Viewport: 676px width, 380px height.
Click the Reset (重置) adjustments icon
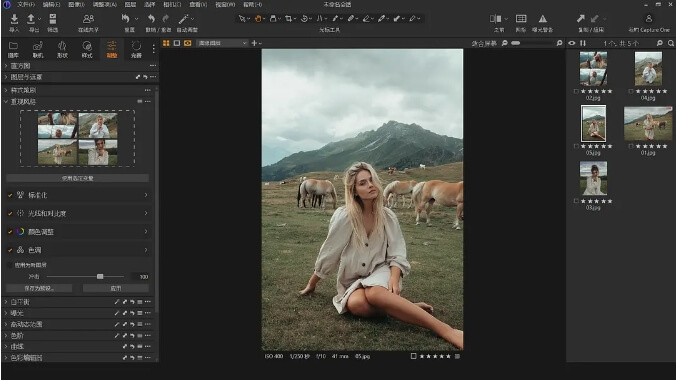(125, 19)
